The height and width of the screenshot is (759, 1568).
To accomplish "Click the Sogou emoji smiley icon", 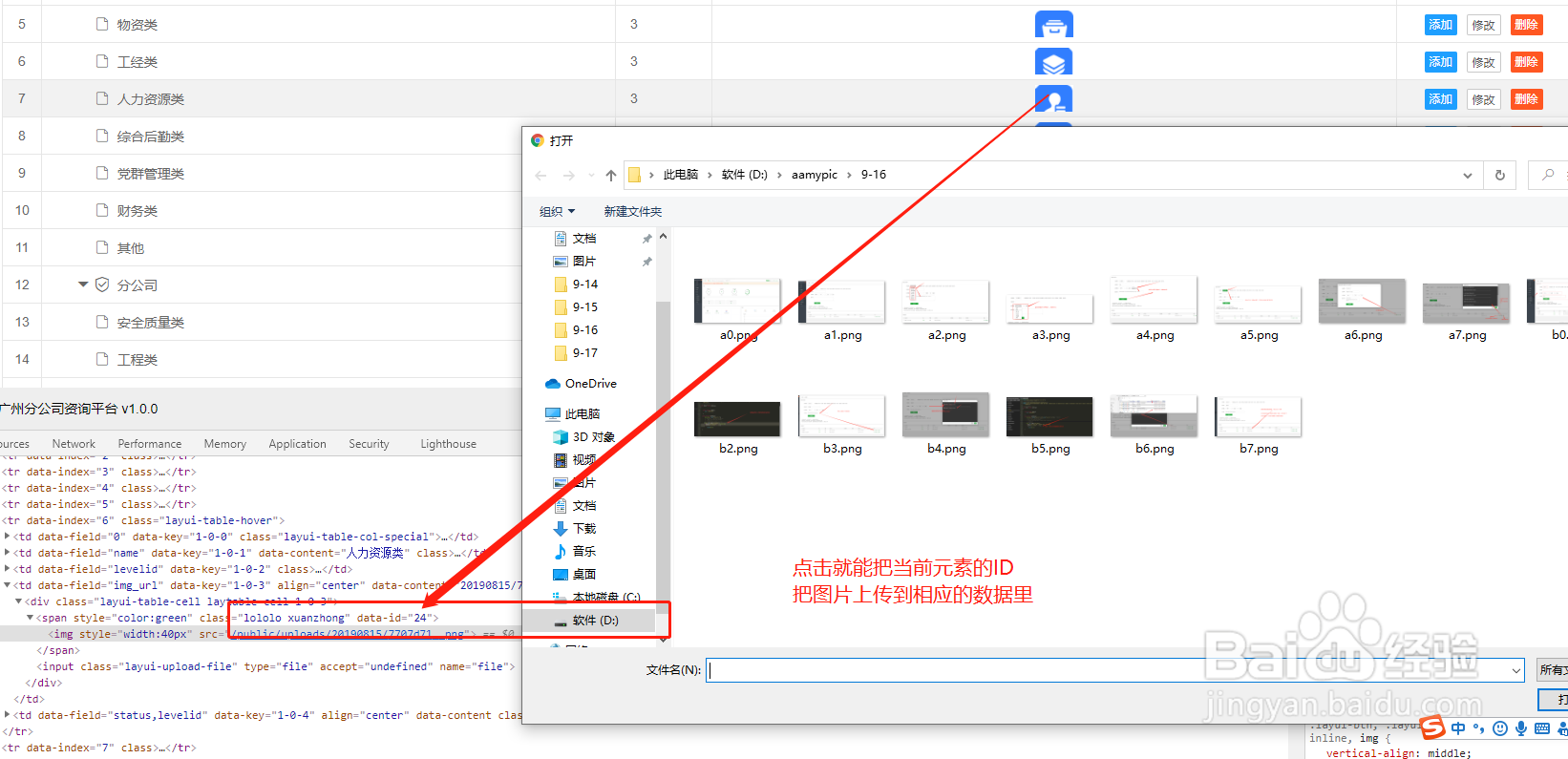I will (1500, 728).
